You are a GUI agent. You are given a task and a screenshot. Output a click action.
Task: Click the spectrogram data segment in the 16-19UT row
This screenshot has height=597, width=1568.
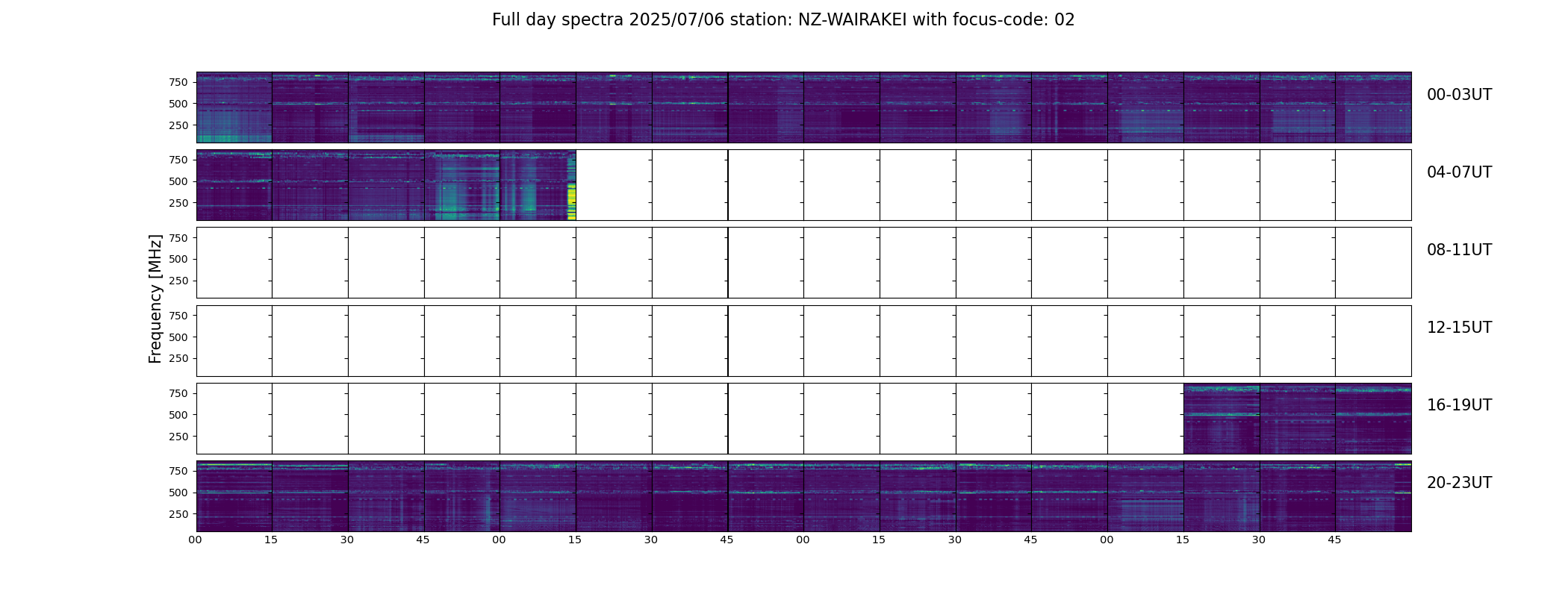[x=1297, y=419]
